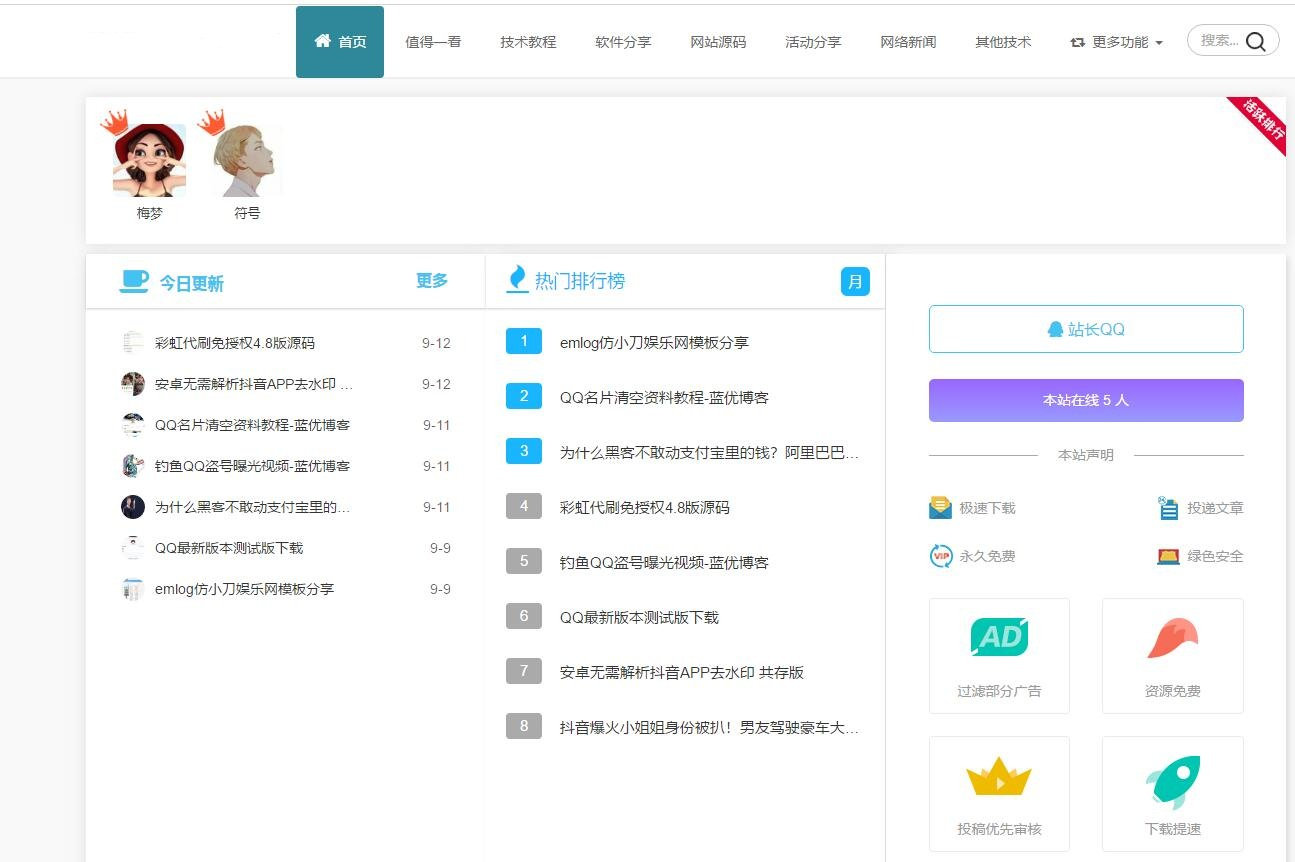Click rank 4 badge in 热门排行榜
Screen dimensions: 1295x862
pyautogui.click(x=524, y=506)
